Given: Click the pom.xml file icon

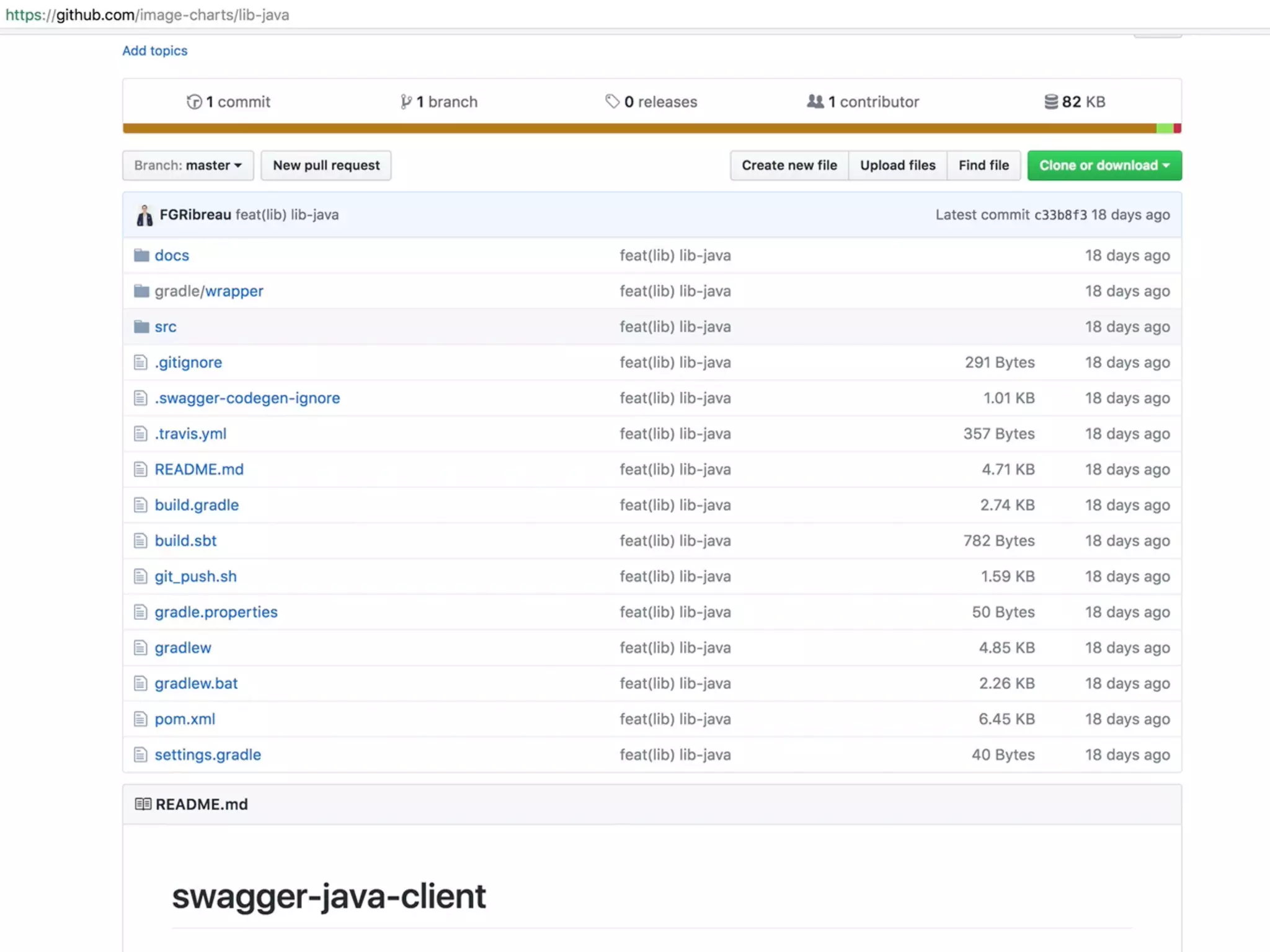Looking at the screenshot, I should point(141,719).
